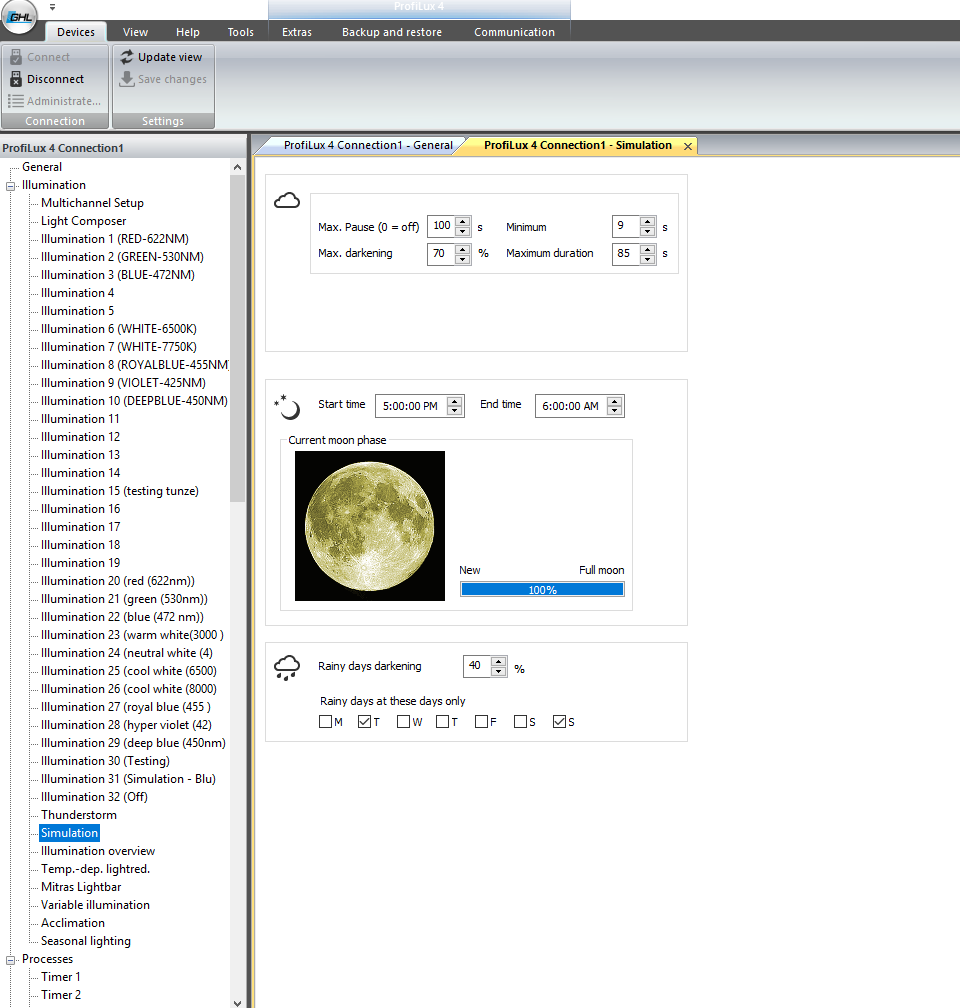The width and height of the screenshot is (960, 1008).
Task: Click the Start time input field
Action: point(412,406)
